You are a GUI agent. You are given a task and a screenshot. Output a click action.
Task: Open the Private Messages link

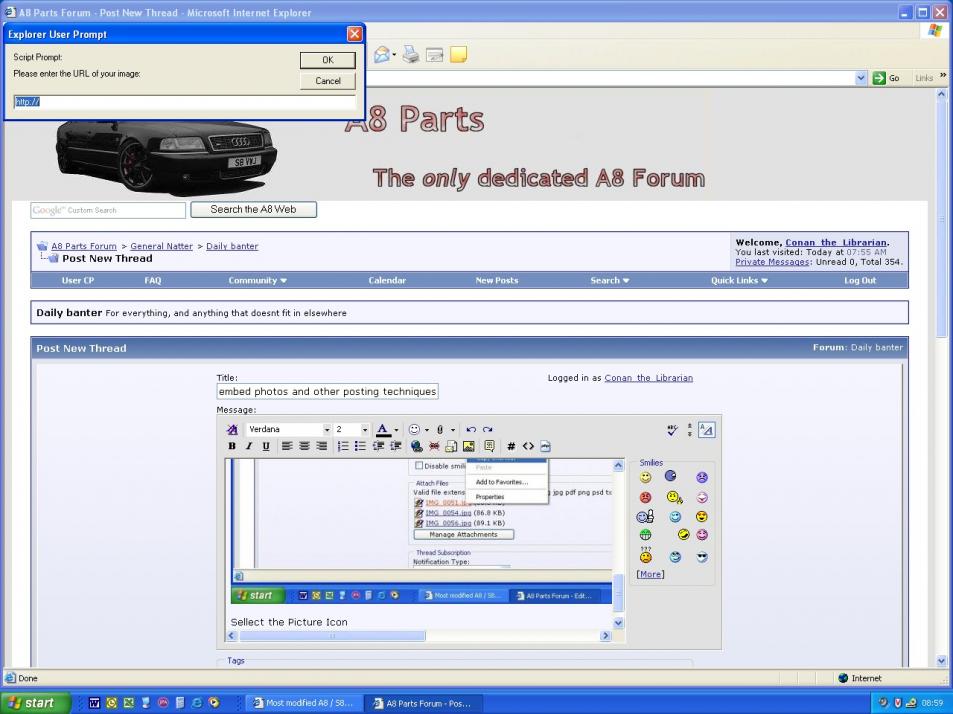772,262
